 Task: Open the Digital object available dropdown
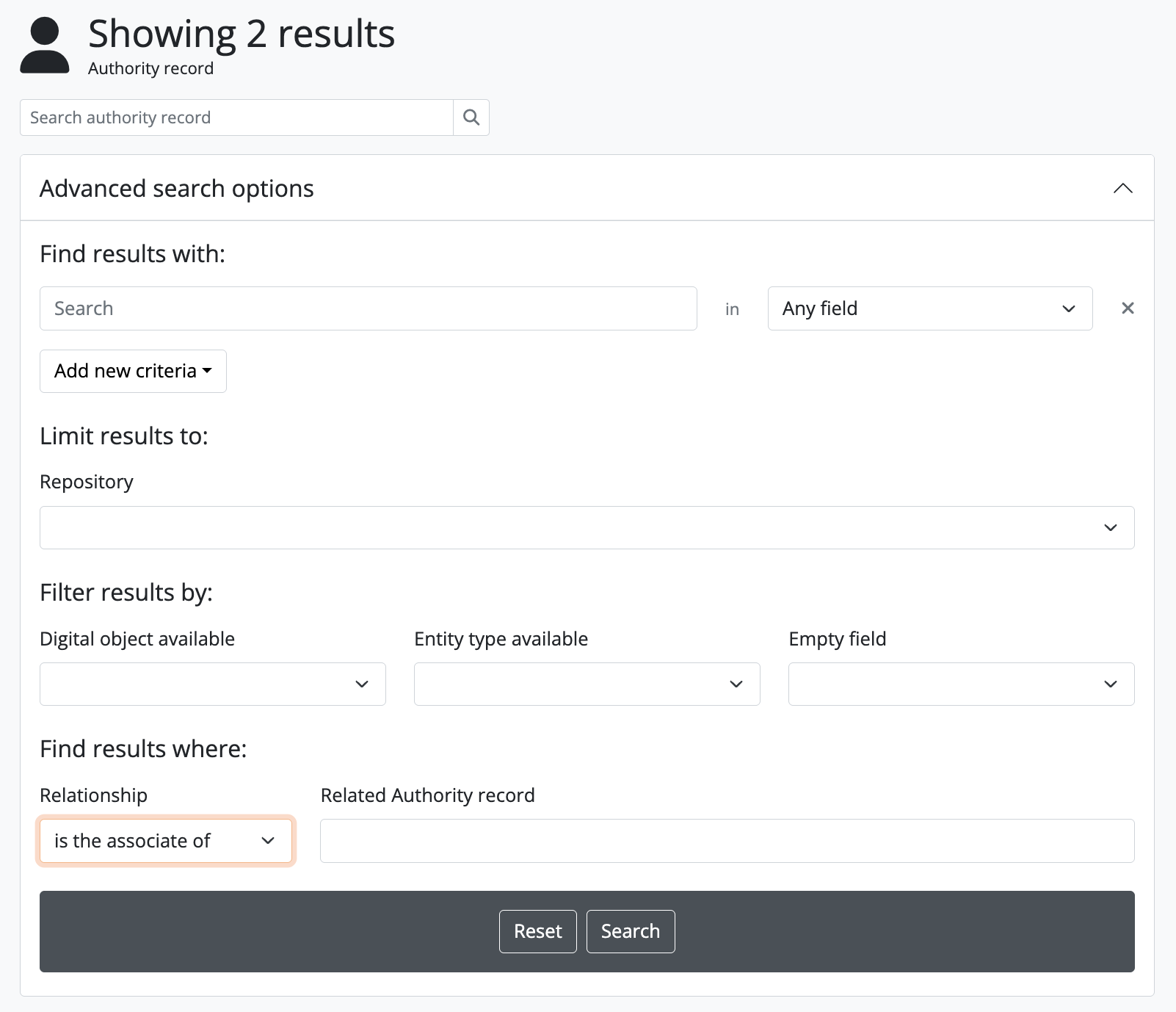pyautogui.click(x=212, y=684)
